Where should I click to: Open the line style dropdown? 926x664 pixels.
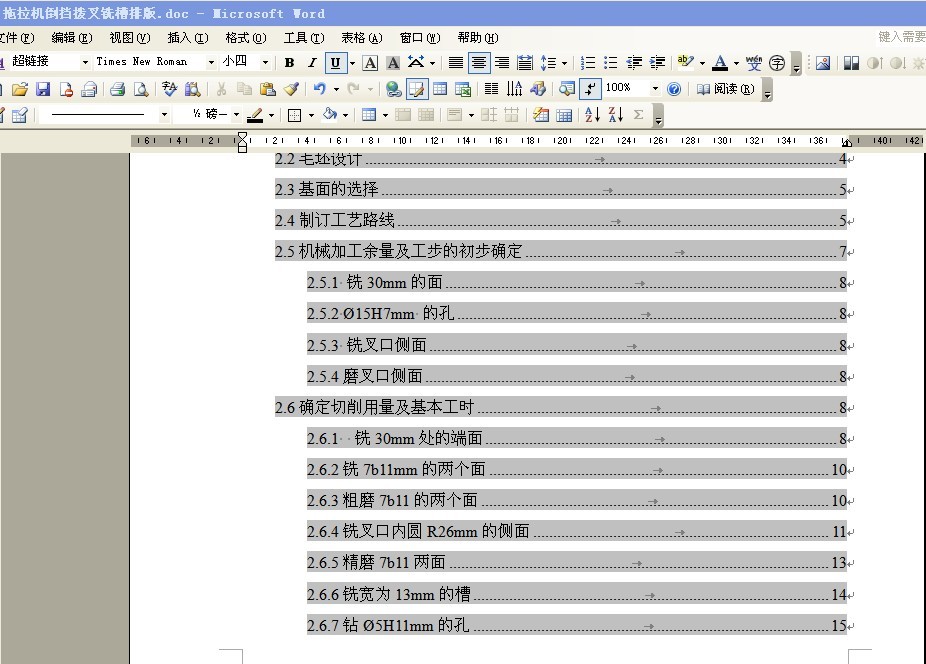click(164, 114)
